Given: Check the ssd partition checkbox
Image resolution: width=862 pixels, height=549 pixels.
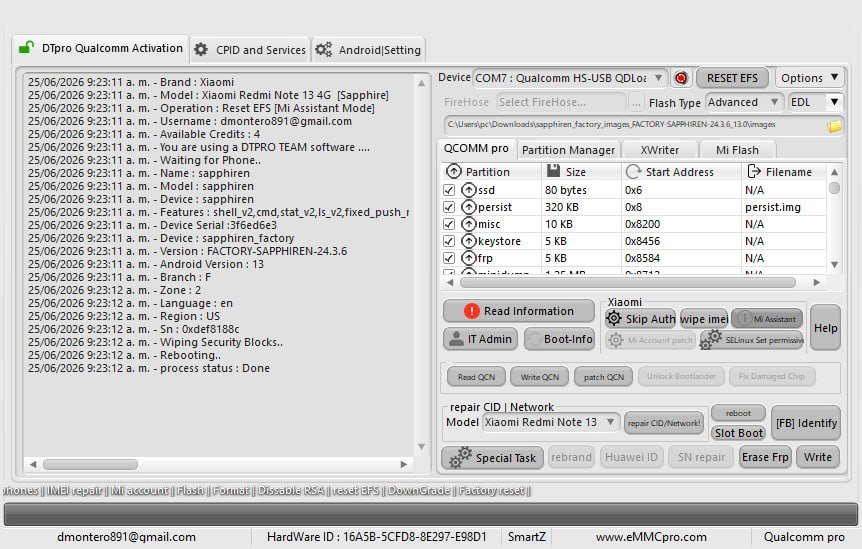Looking at the screenshot, I should [x=449, y=190].
